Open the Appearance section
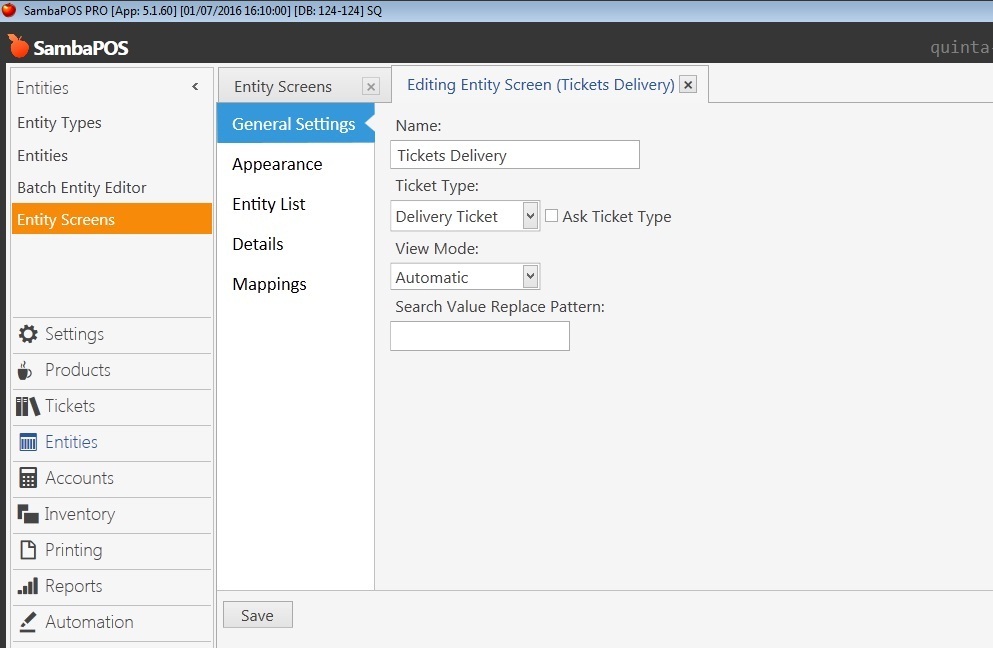The height and width of the screenshot is (648, 993). click(x=277, y=164)
